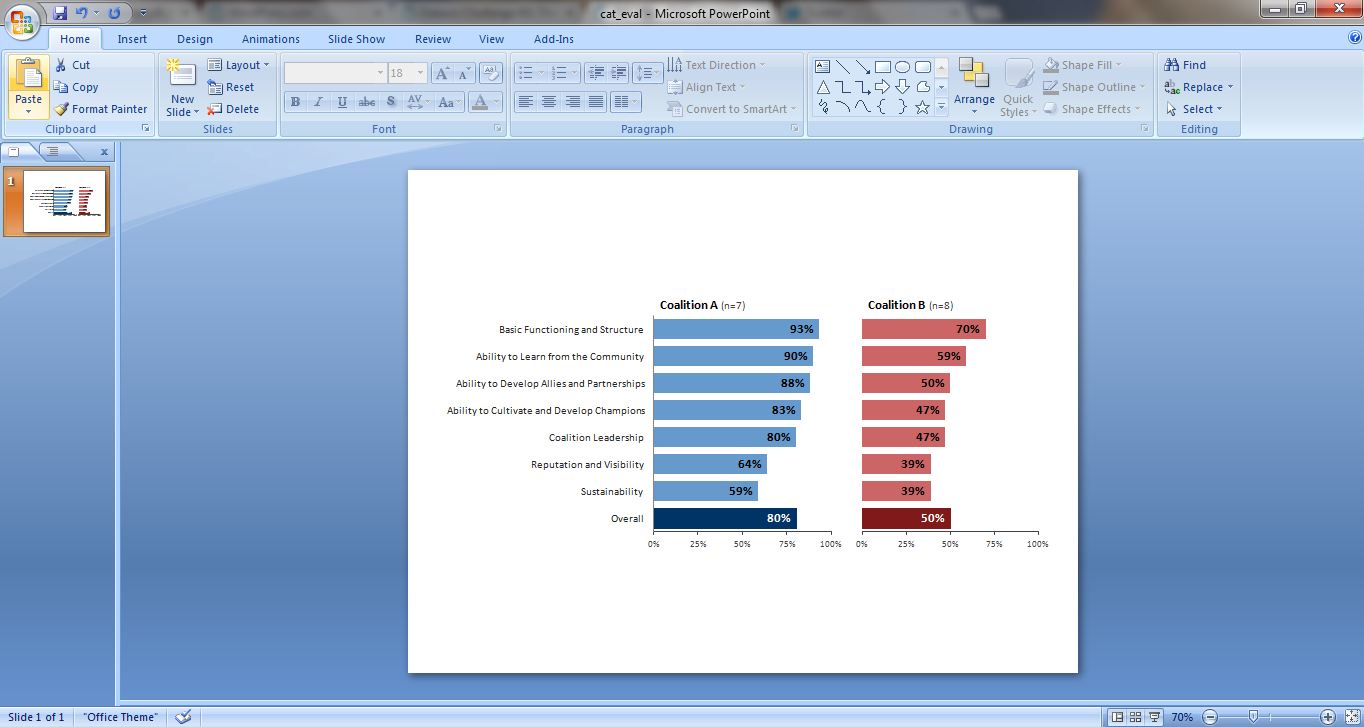Start Slide Show view from status bar
The height and width of the screenshot is (727, 1364).
point(1155,717)
